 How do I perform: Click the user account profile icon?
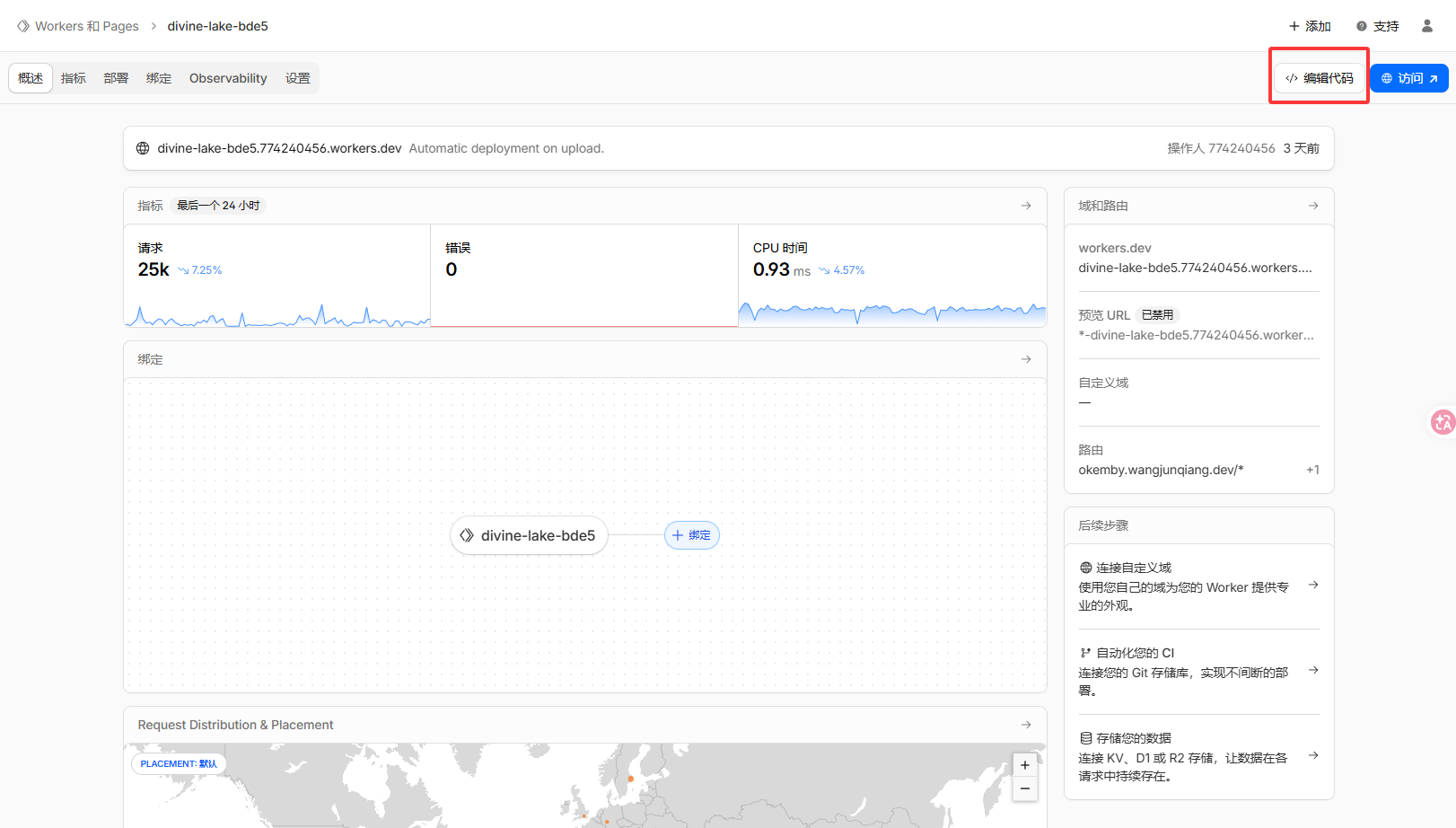click(1426, 26)
